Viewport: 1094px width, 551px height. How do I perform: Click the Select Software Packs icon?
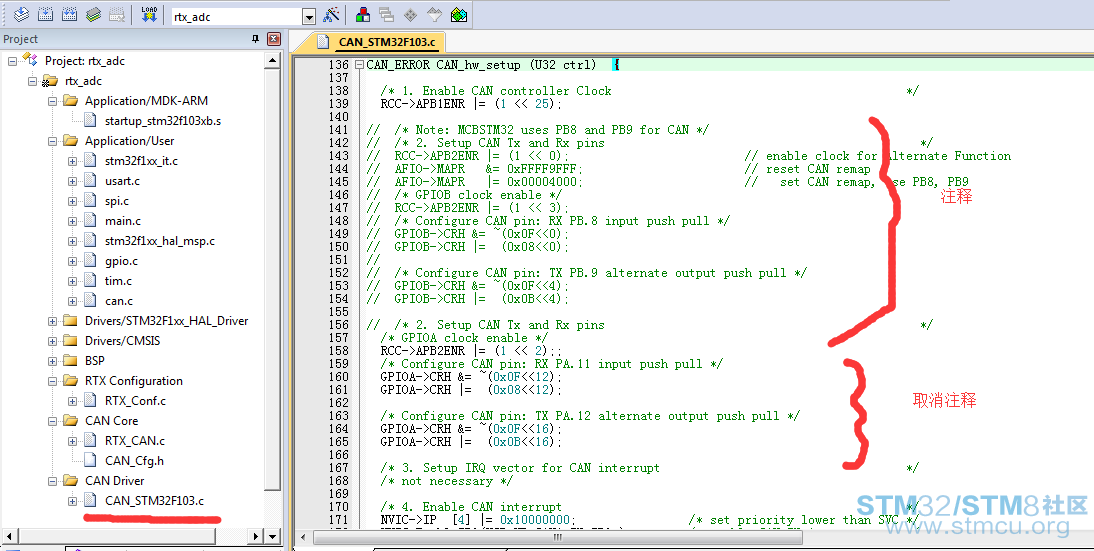(434, 15)
